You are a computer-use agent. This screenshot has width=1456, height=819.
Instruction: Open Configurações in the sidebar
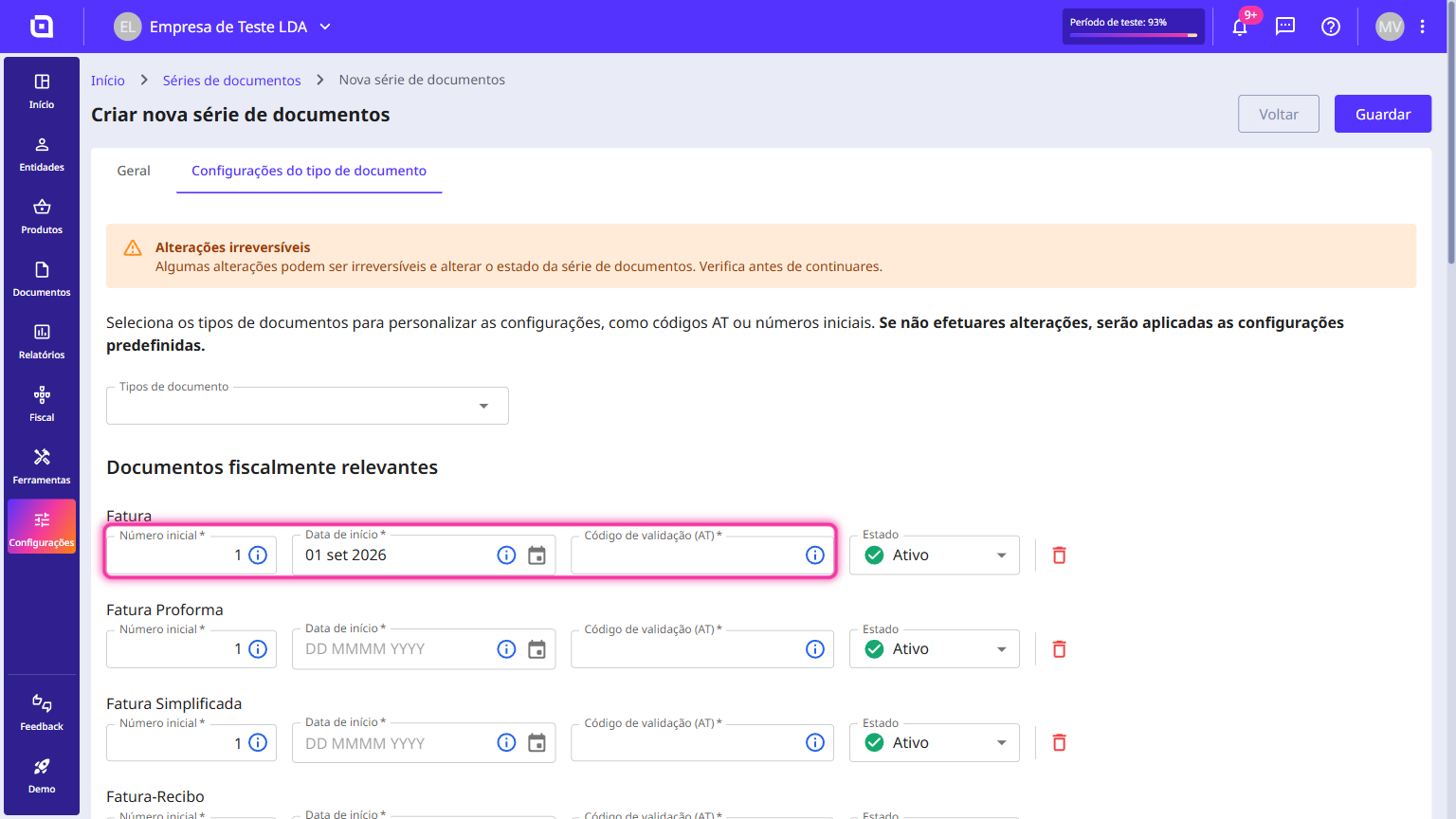(42, 527)
